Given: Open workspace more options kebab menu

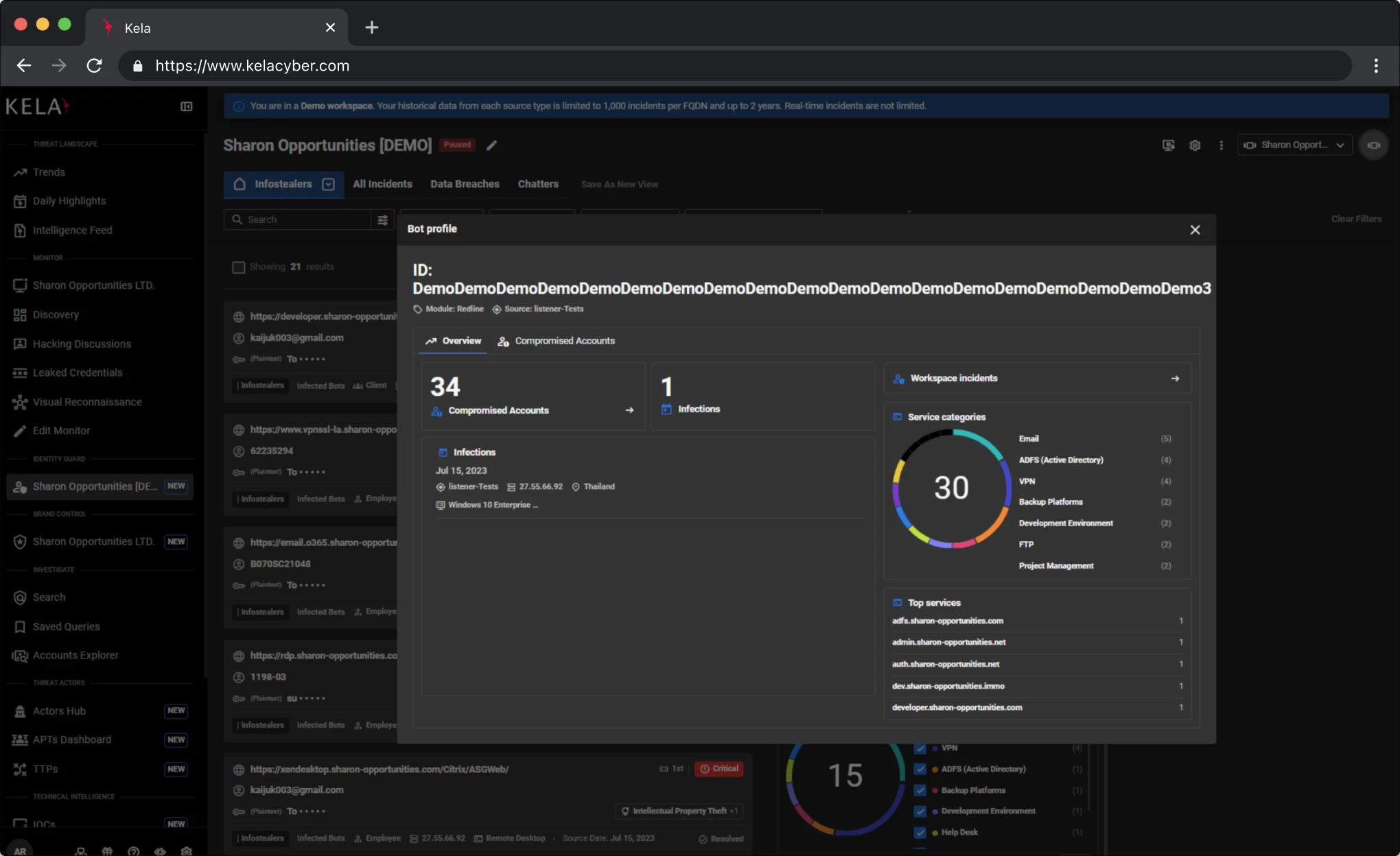Looking at the screenshot, I should tap(1221, 145).
